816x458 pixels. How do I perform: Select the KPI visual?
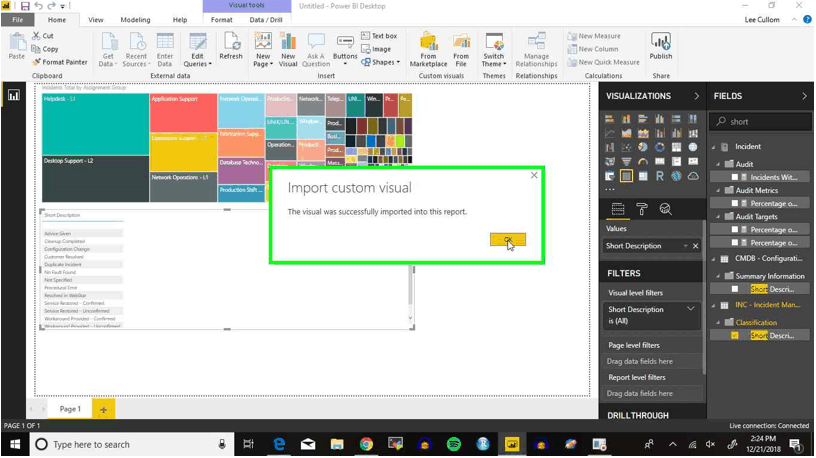pyautogui.click(x=693, y=162)
